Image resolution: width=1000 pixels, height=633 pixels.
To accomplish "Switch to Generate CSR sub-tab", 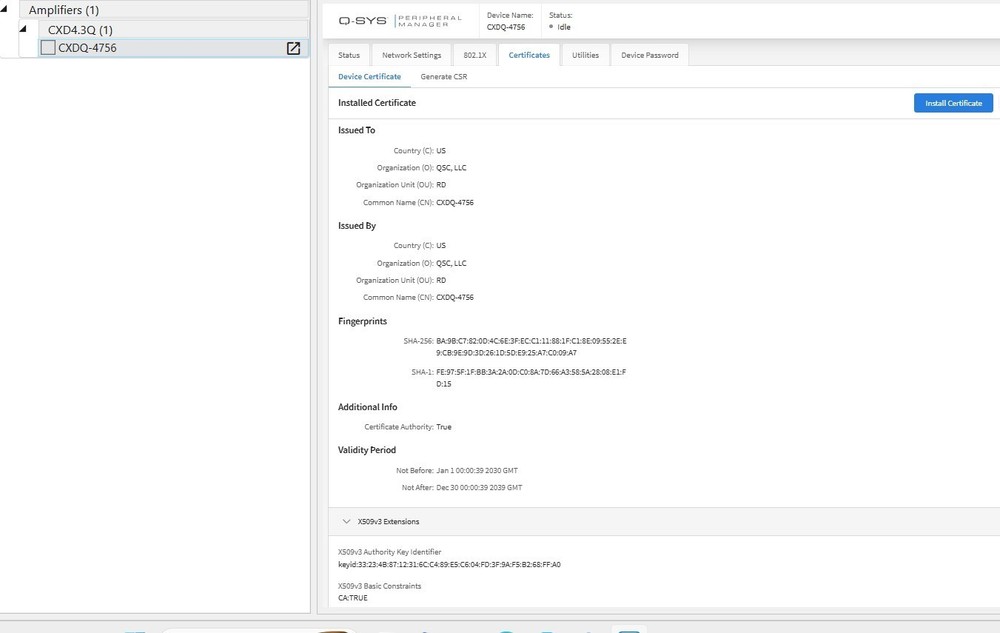I will [x=443, y=76].
